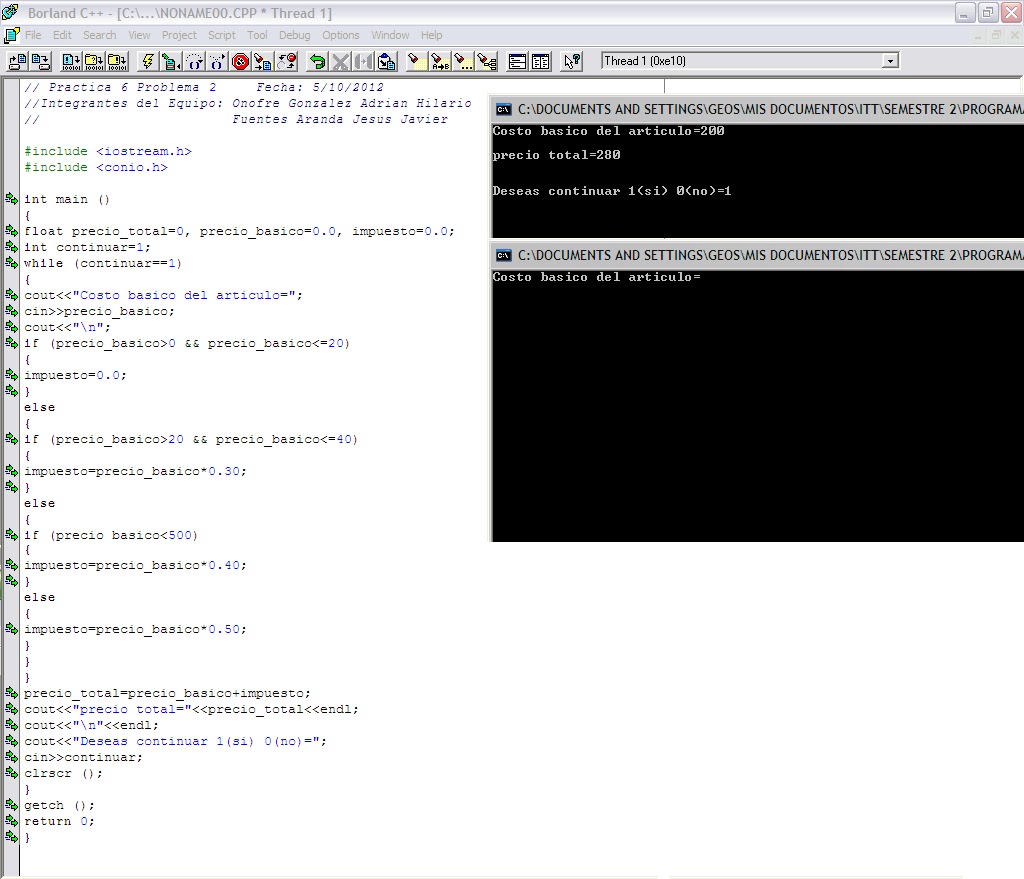The width and height of the screenshot is (1024, 879).
Task: Select the Search flashlight icon
Action: (414, 62)
